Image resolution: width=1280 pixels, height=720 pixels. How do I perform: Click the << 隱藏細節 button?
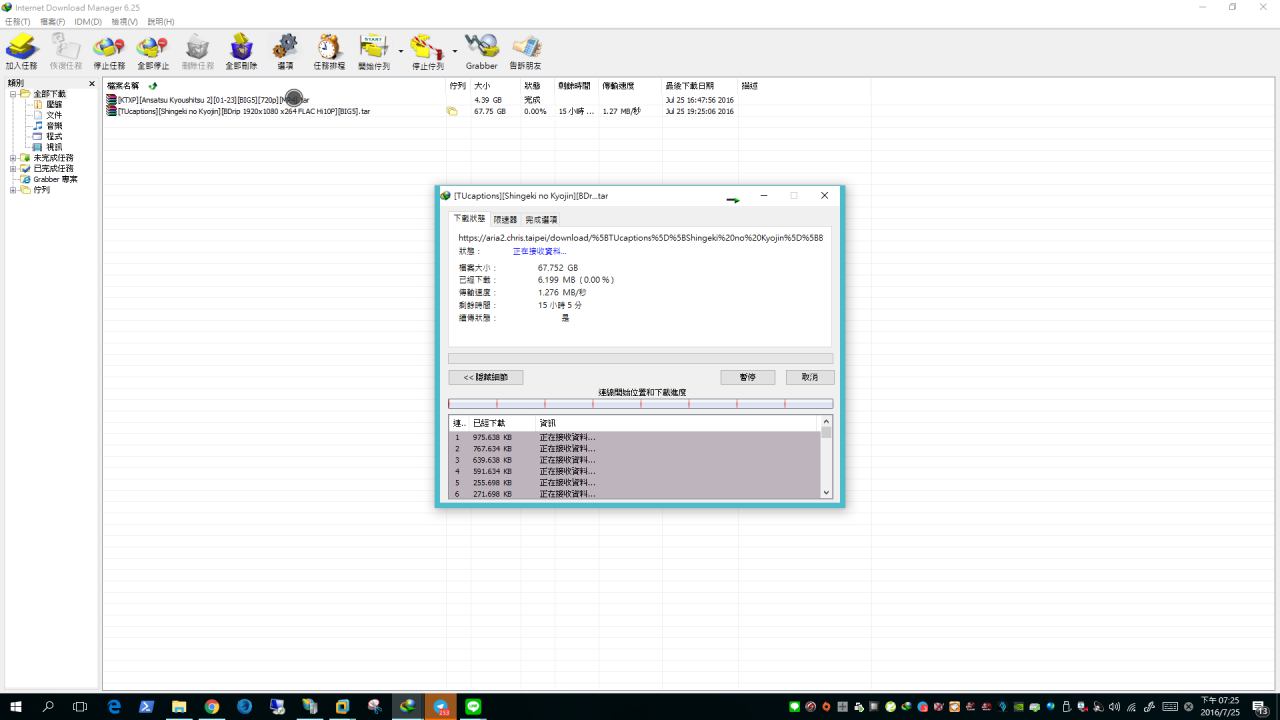[486, 377]
